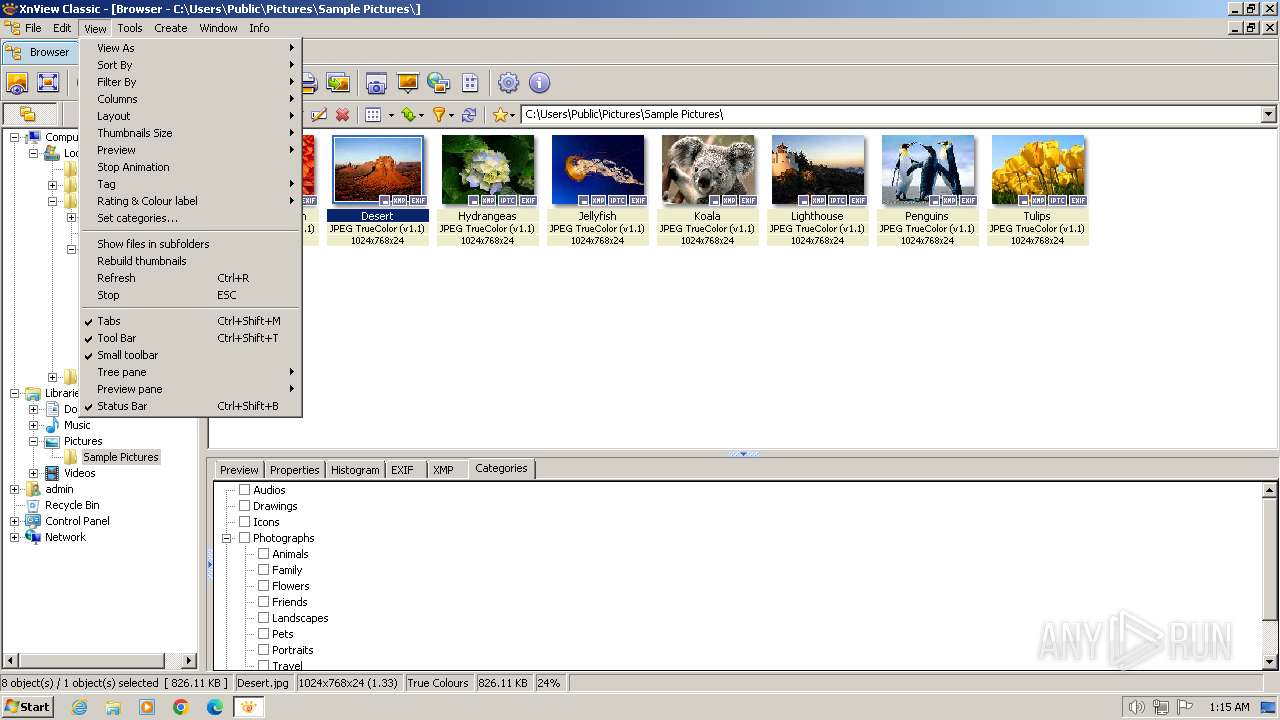Click the Fullscreen view toolbar icon
The image size is (1280, 720).
[x=48, y=83]
